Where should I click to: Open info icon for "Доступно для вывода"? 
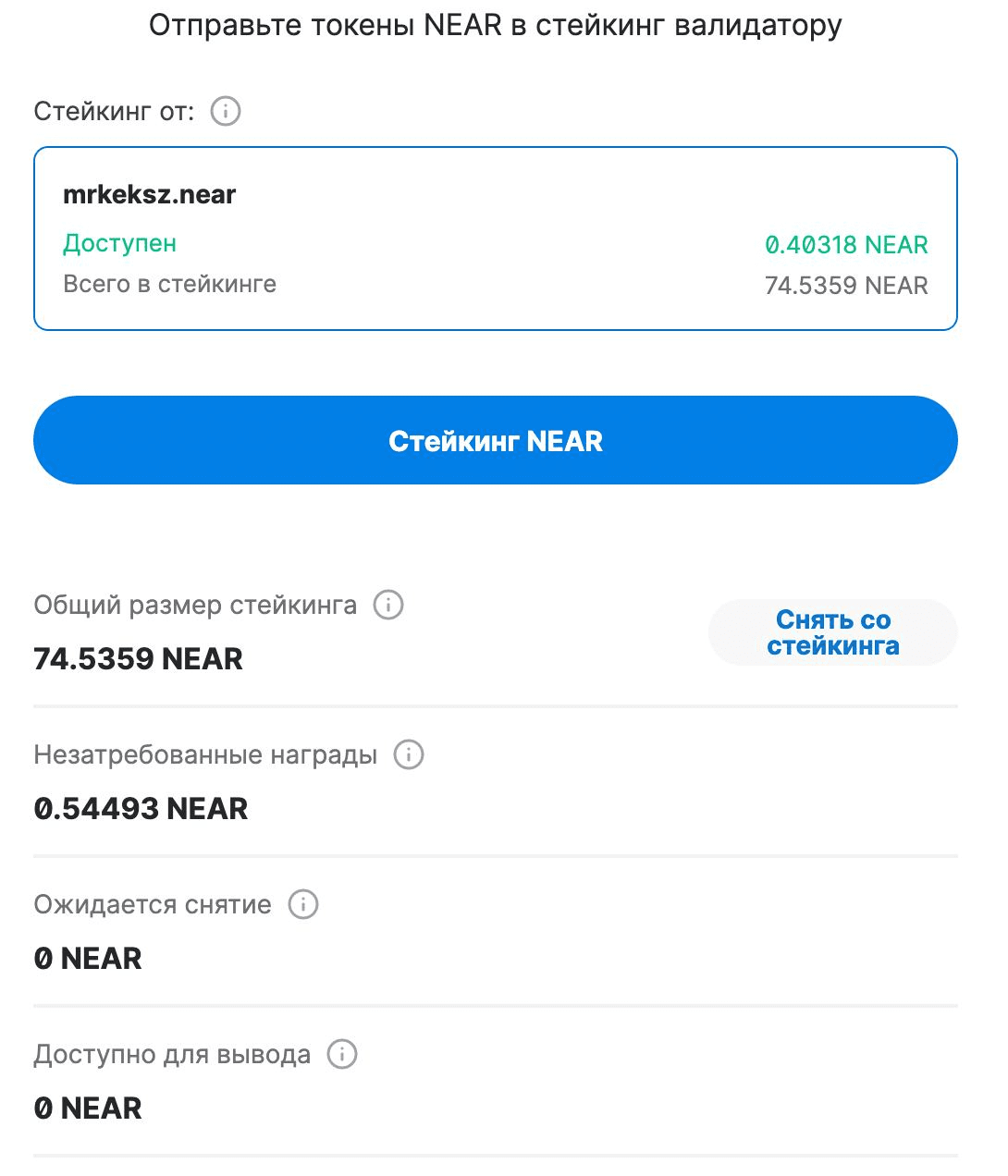342,1054
